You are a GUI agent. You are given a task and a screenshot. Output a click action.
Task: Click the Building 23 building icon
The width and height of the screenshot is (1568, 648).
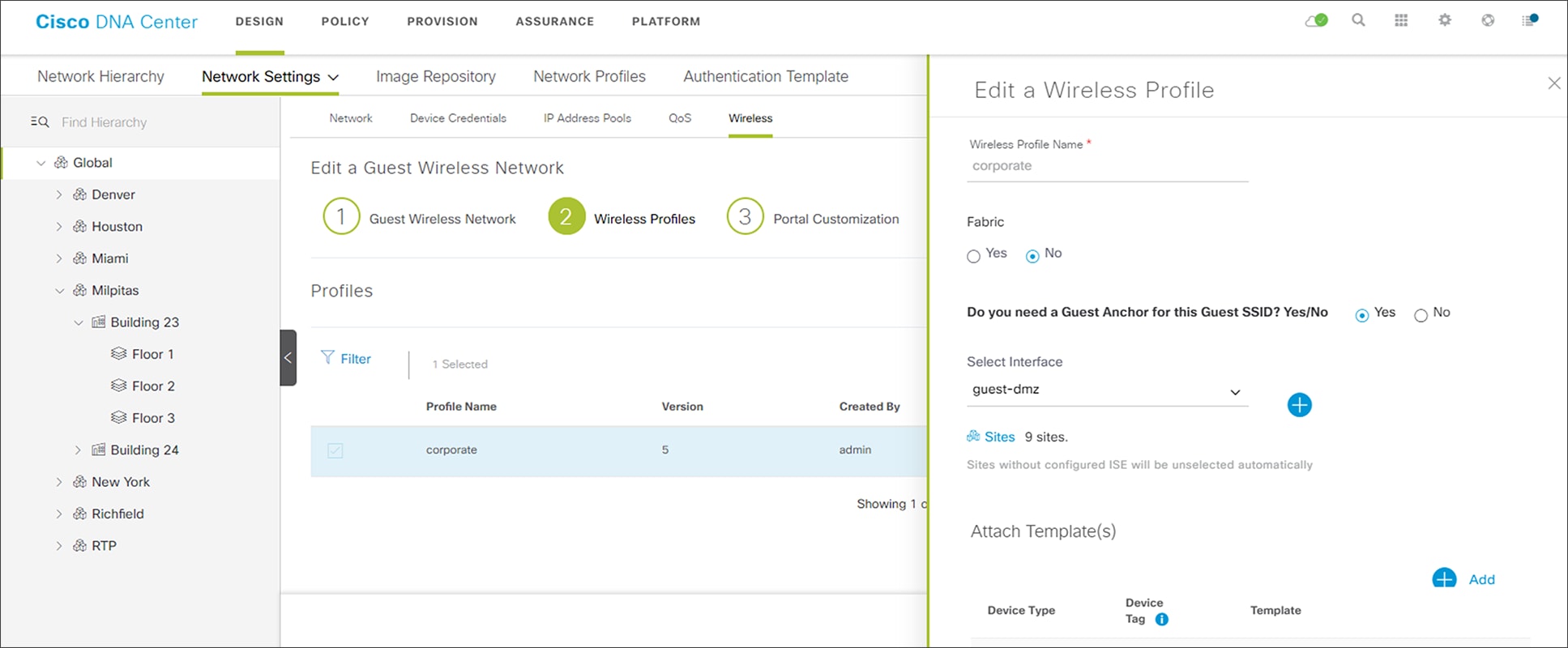pos(98,322)
